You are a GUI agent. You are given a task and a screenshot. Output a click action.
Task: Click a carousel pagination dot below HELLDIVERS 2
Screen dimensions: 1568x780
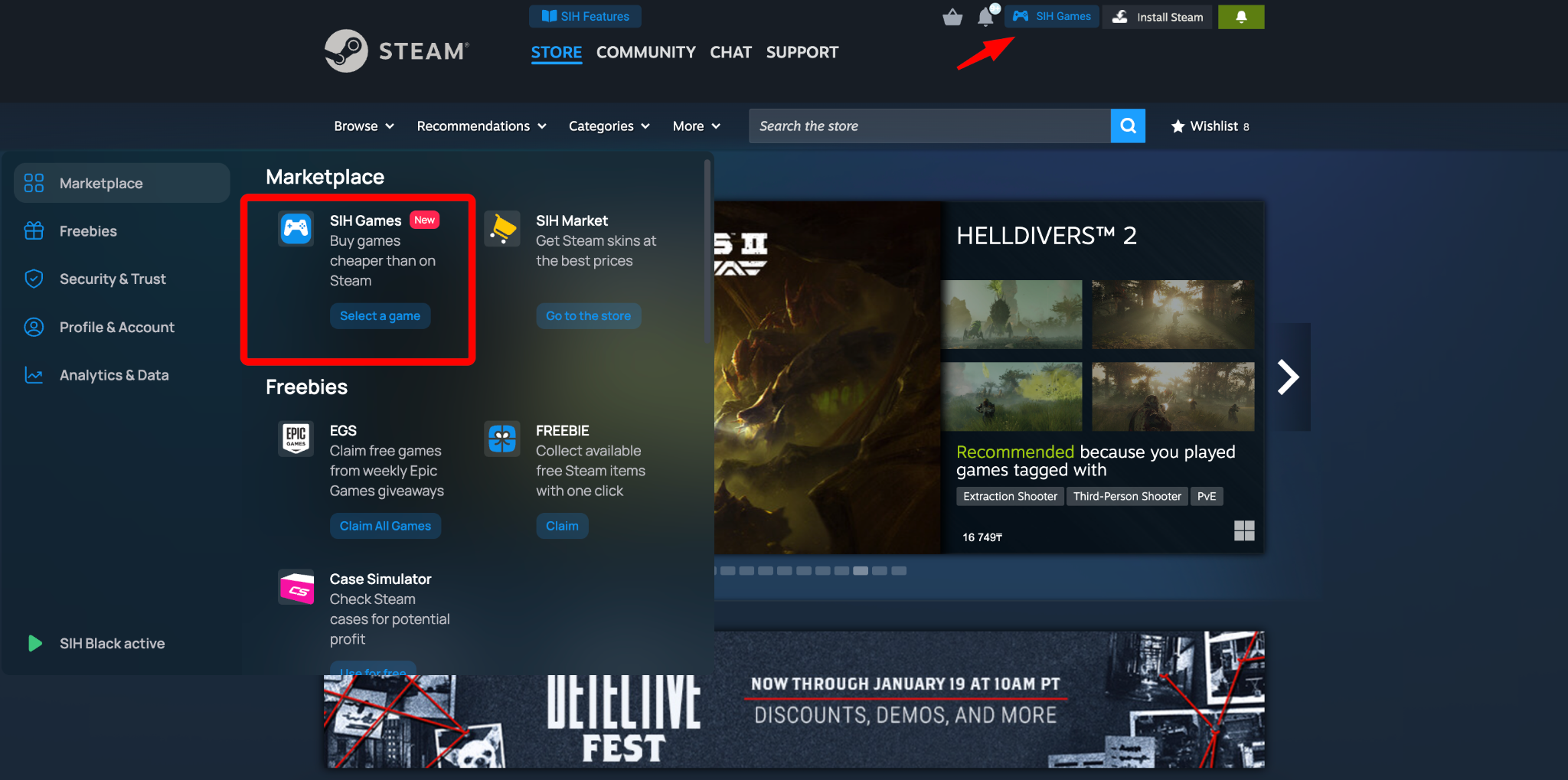(862, 569)
